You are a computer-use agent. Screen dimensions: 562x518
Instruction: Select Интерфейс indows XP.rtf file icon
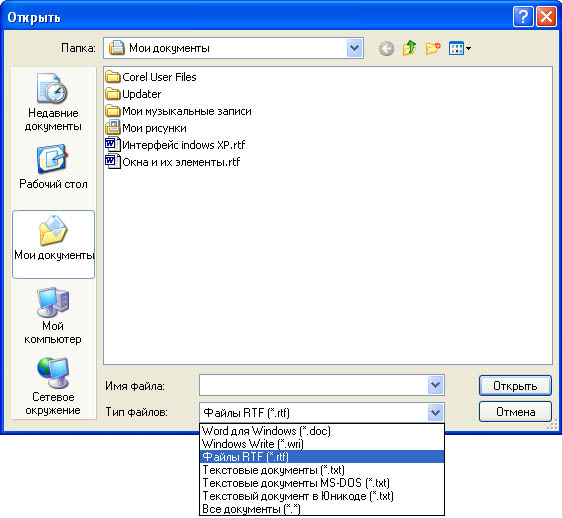tap(113, 144)
